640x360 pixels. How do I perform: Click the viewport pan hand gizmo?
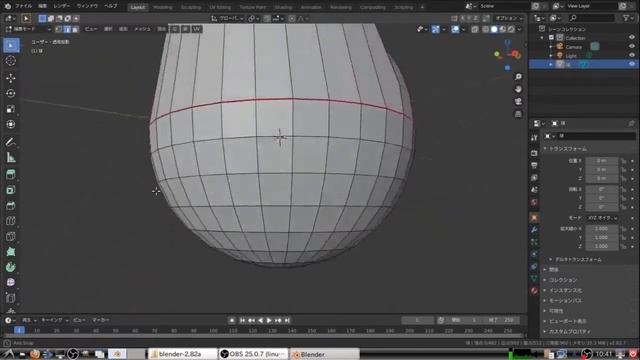tap(518, 89)
